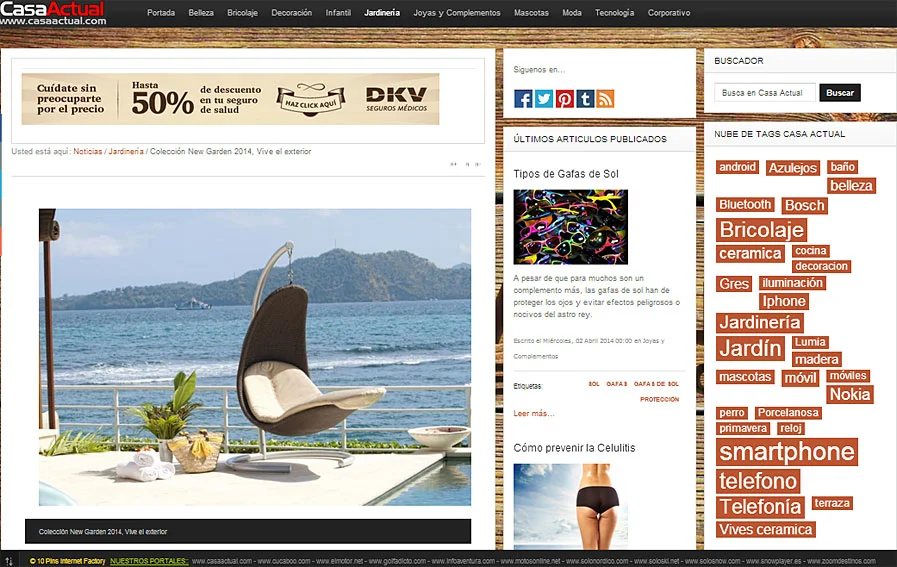Select the cocina tag
The height and width of the screenshot is (567, 897).
[811, 251]
